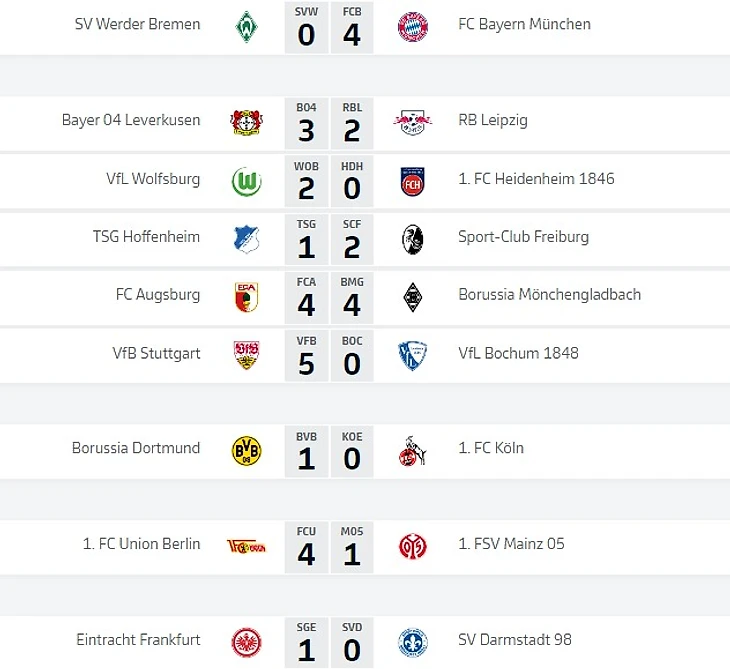This screenshot has height=669, width=730.
Task: Open the 1. FC Heidenheim FCH crest
Action: [x=412, y=182]
